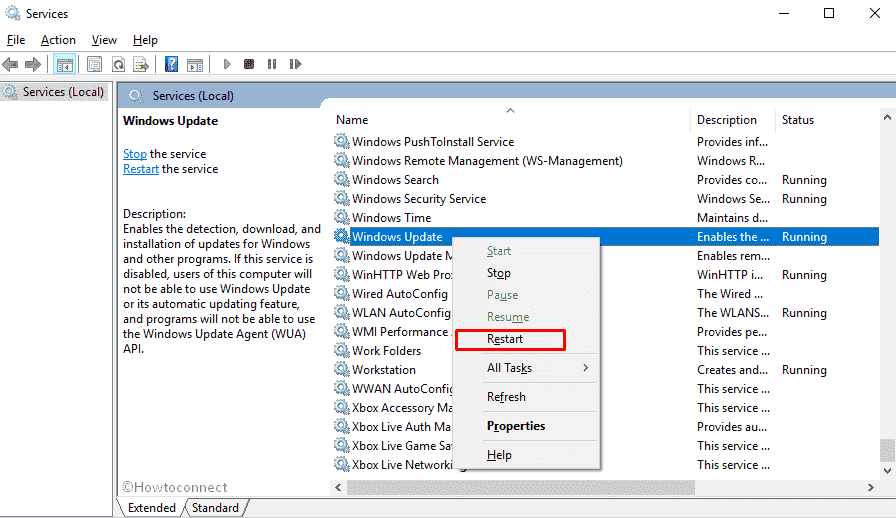Select Windows Remote Management (WS-Management) row
Viewport: 896px width, 518px height.
(x=606, y=161)
